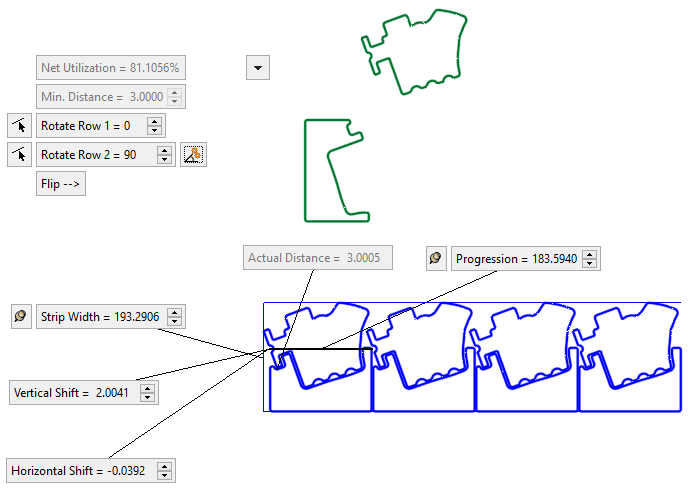688x489 pixels.
Task: Increase the Rotate Row 1 angle
Action: point(154,122)
